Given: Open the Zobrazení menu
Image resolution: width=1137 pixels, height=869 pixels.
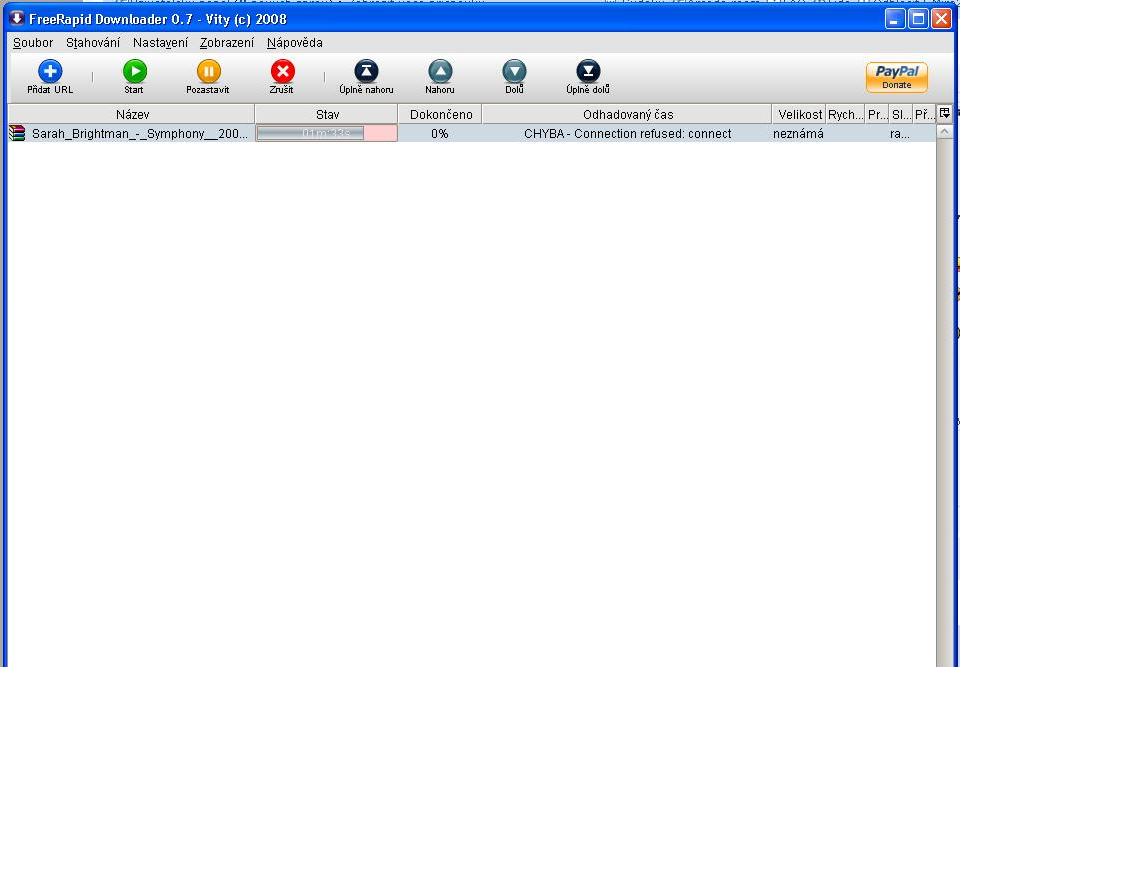Looking at the screenshot, I should [x=227, y=43].
